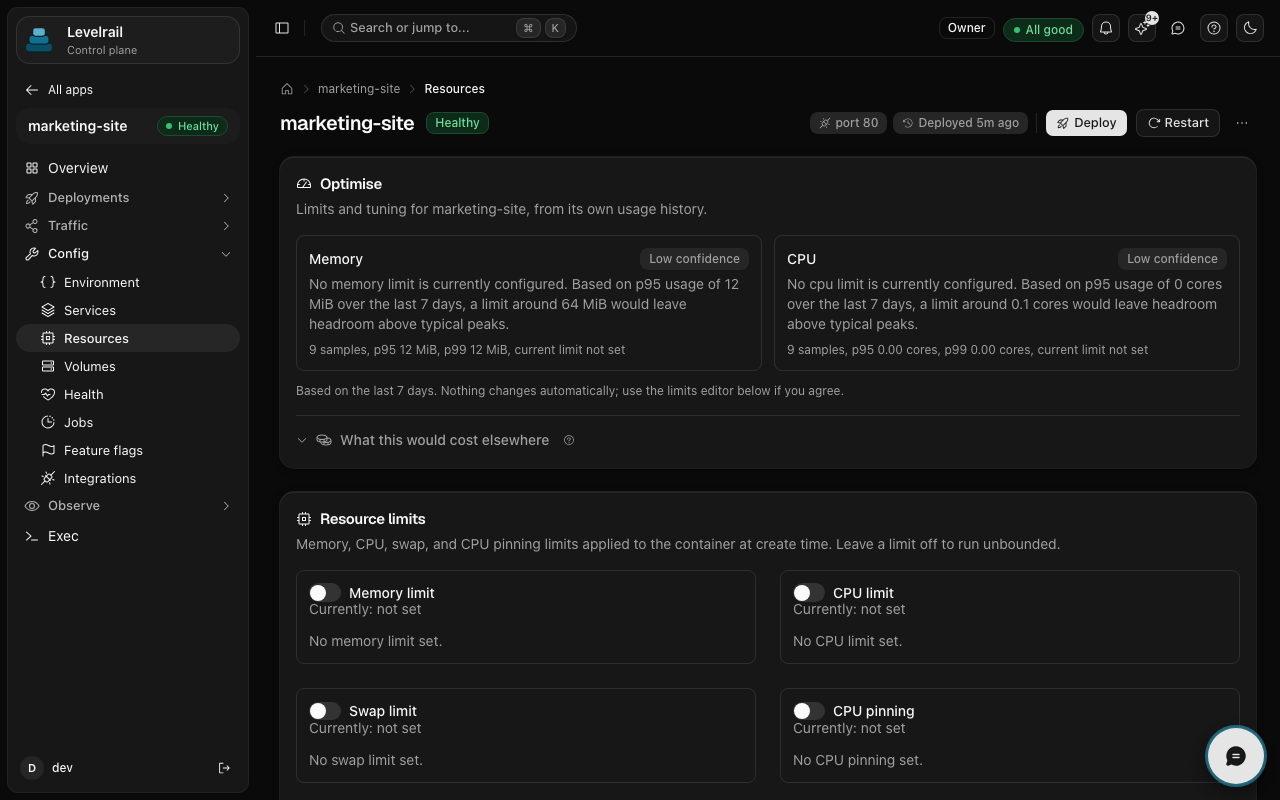Viewport: 1280px width, 800px height.
Task: Open Services config page
Action: click(x=128, y=310)
